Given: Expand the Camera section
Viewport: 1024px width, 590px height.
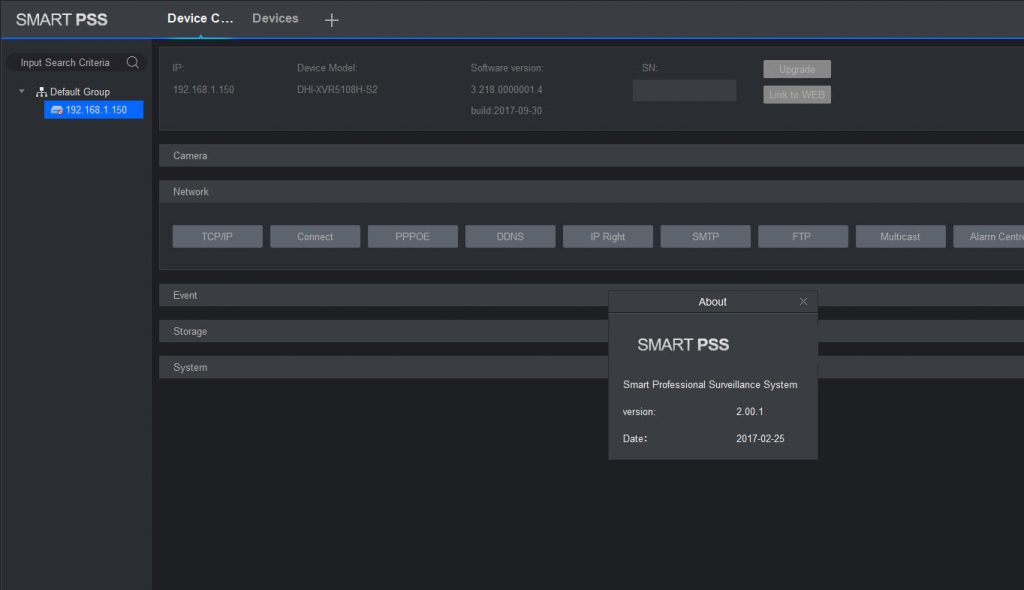Looking at the screenshot, I should 591,156.
